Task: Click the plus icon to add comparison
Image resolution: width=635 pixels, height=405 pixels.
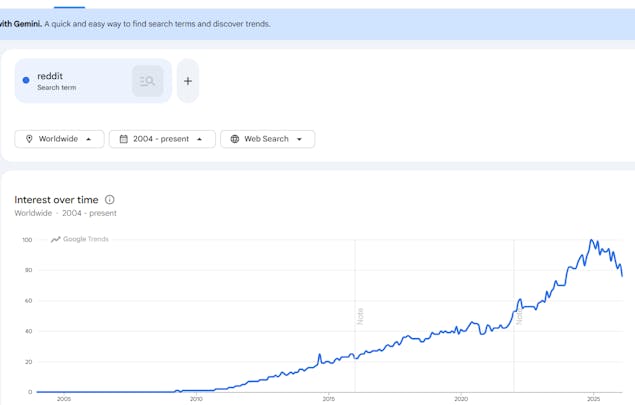Action: coord(188,81)
